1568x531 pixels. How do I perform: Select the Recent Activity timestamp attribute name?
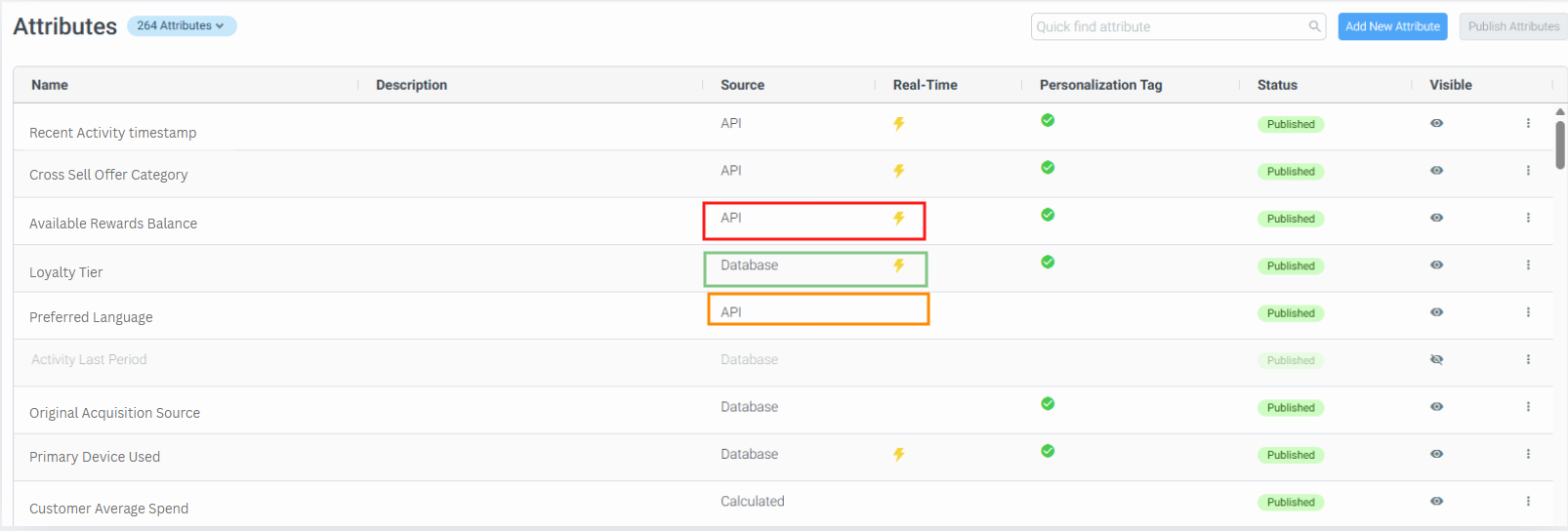pyautogui.click(x=112, y=133)
